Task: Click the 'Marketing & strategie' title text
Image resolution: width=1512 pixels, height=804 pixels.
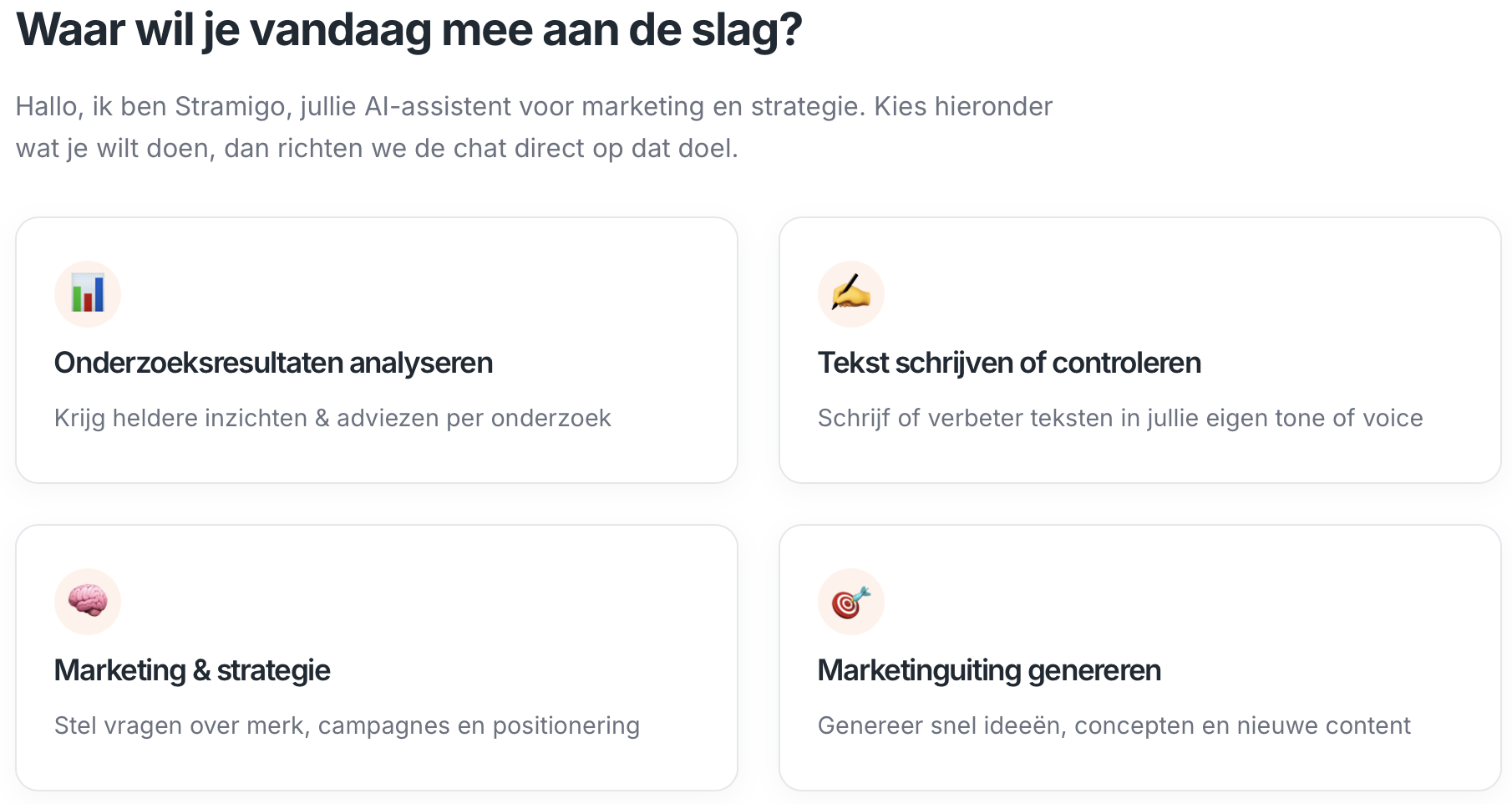Action: (x=192, y=670)
